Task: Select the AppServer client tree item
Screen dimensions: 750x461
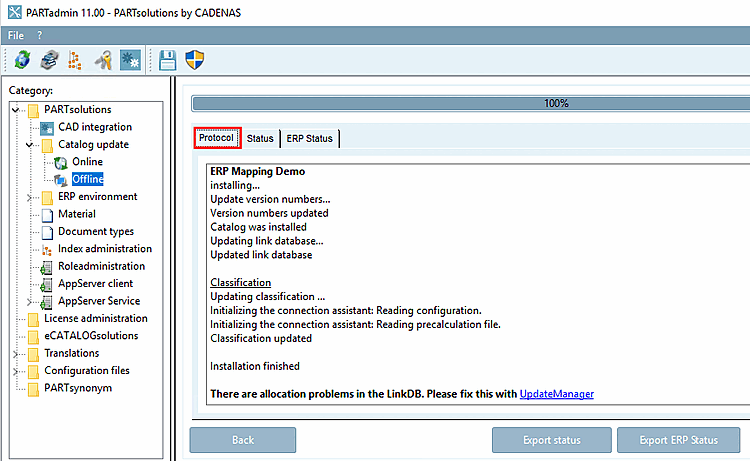Action: point(96,284)
